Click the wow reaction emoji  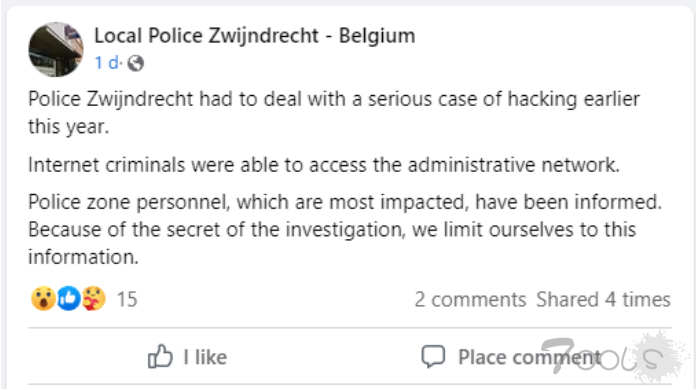(x=43, y=298)
